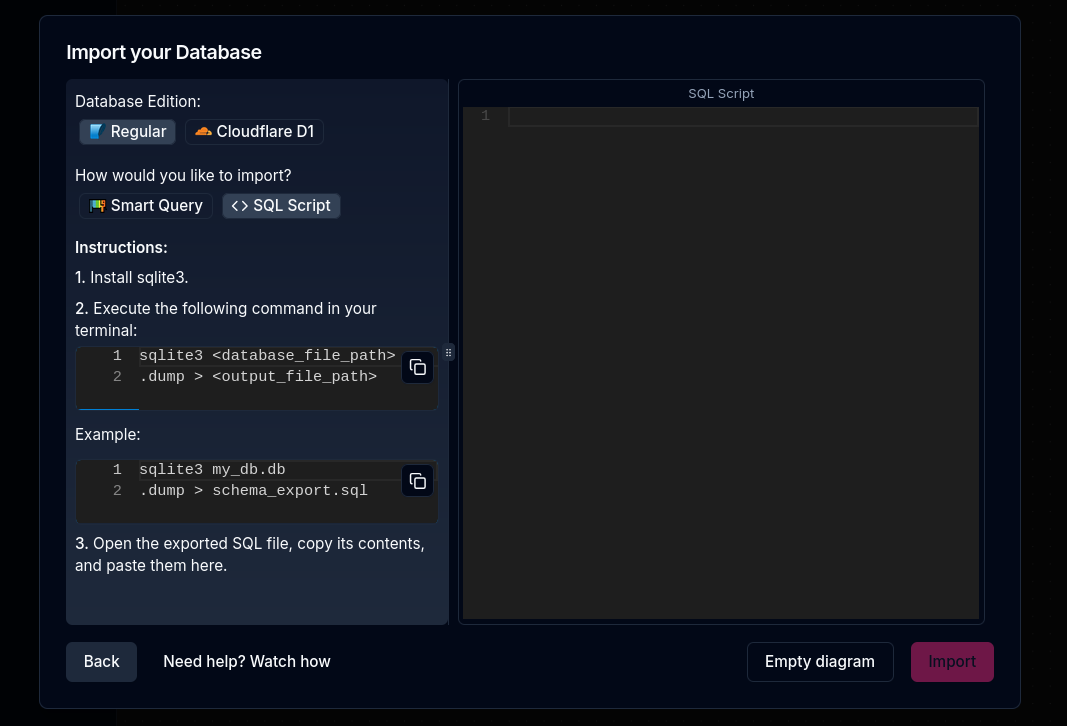1067x726 pixels.
Task: Click the SQLite feather icon beside Regular
Action: pyautogui.click(x=96, y=132)
